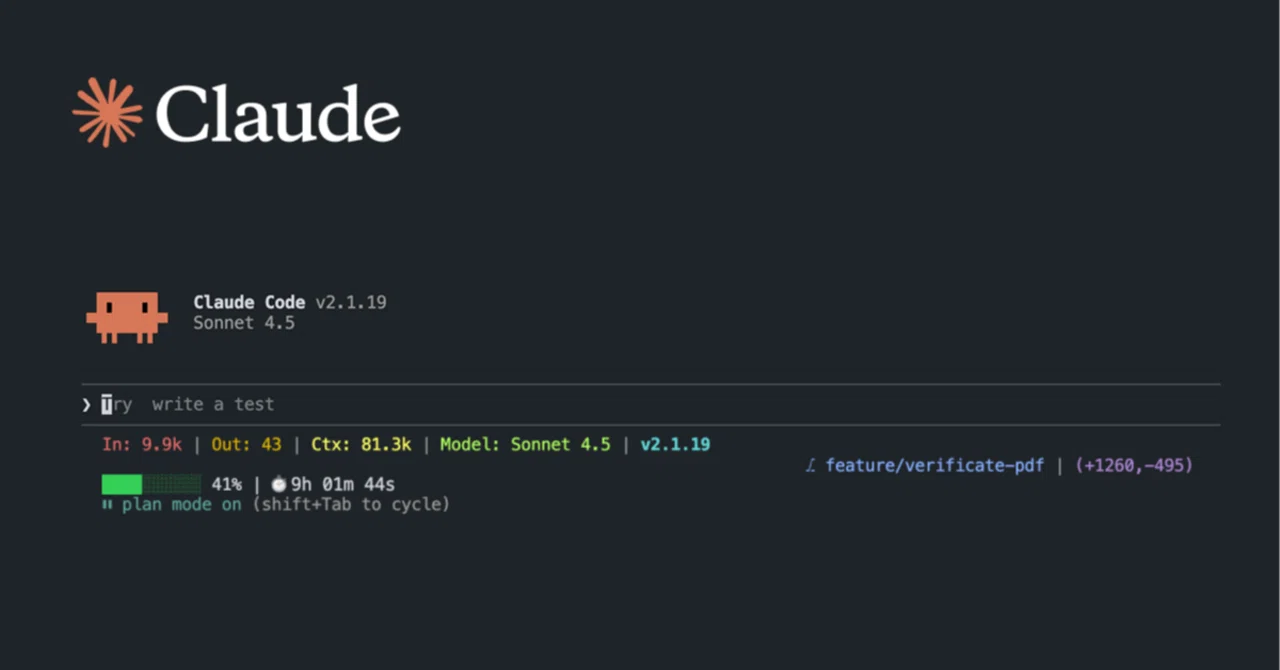Click the large white Claude wordmark
This screenshot has width=1280, height=670.
coord(278,114)
